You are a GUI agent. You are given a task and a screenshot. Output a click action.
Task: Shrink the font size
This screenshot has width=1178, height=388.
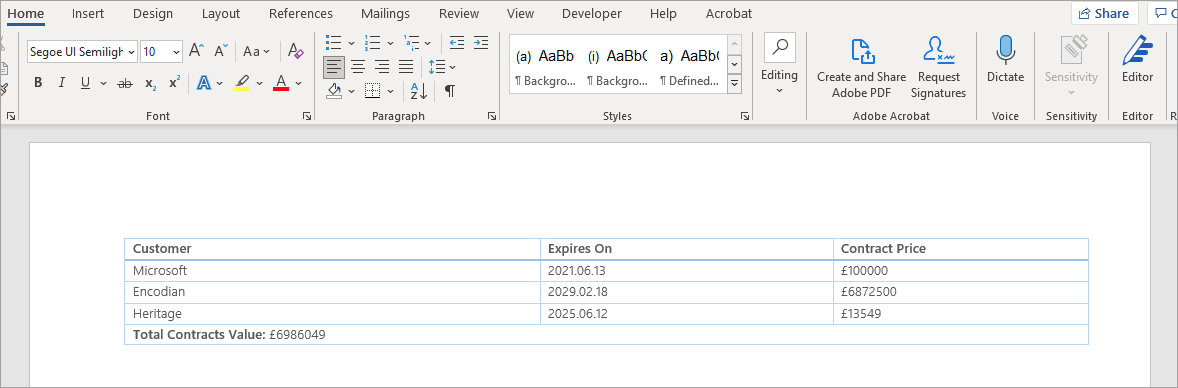(x=221, y=51)
